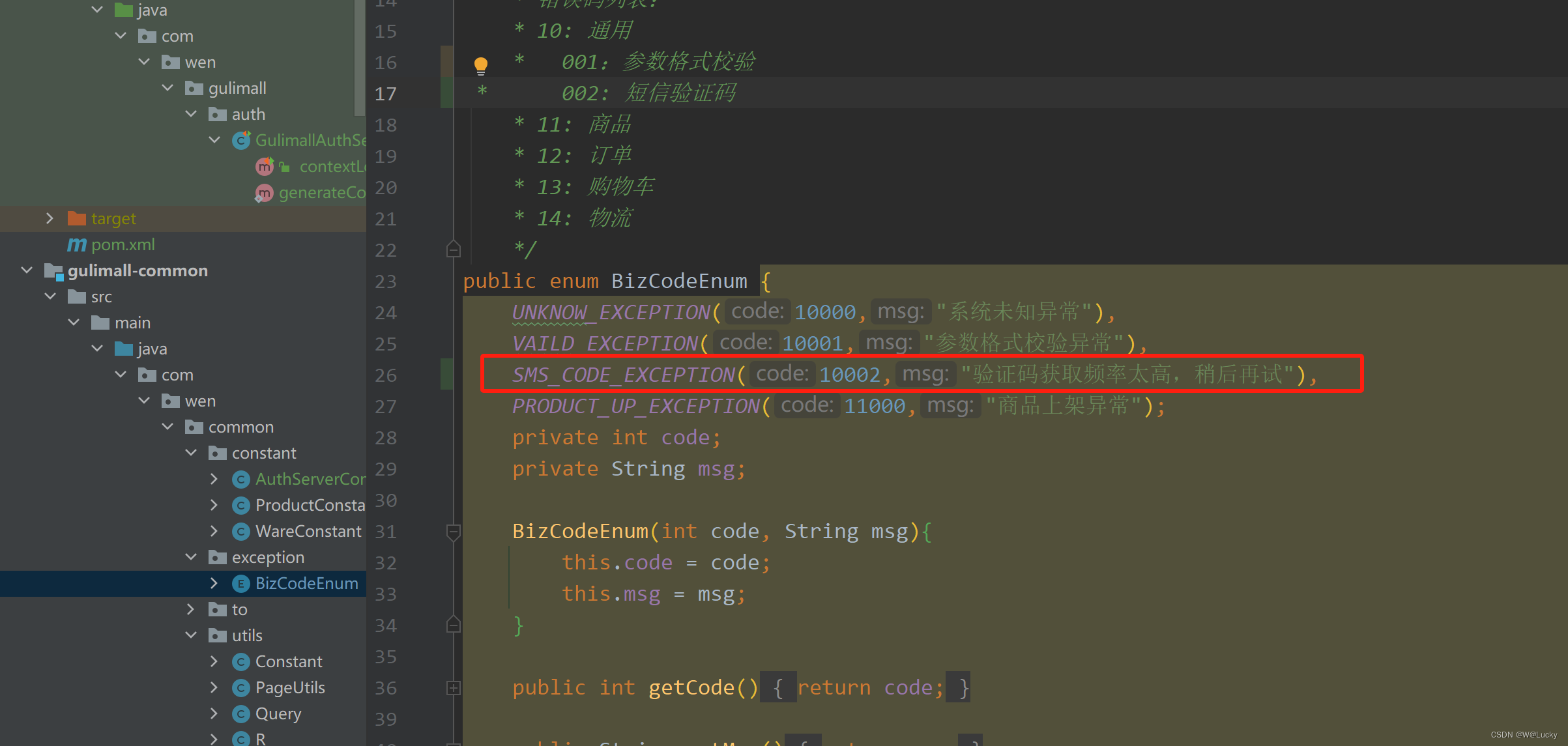Select the PageUtils class in the tree

point(289,688)
